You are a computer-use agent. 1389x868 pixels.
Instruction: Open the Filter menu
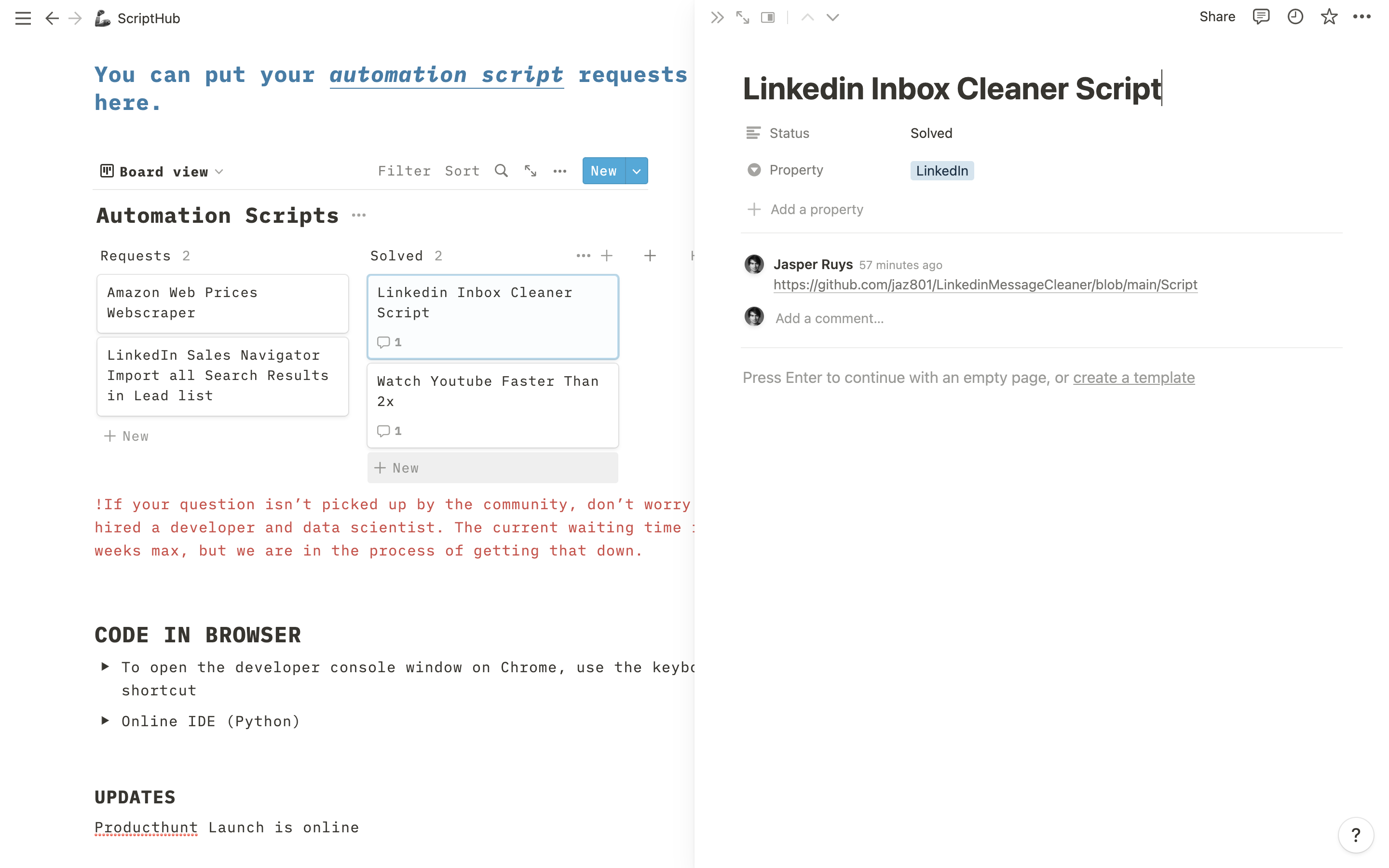[x=404, y=171]
